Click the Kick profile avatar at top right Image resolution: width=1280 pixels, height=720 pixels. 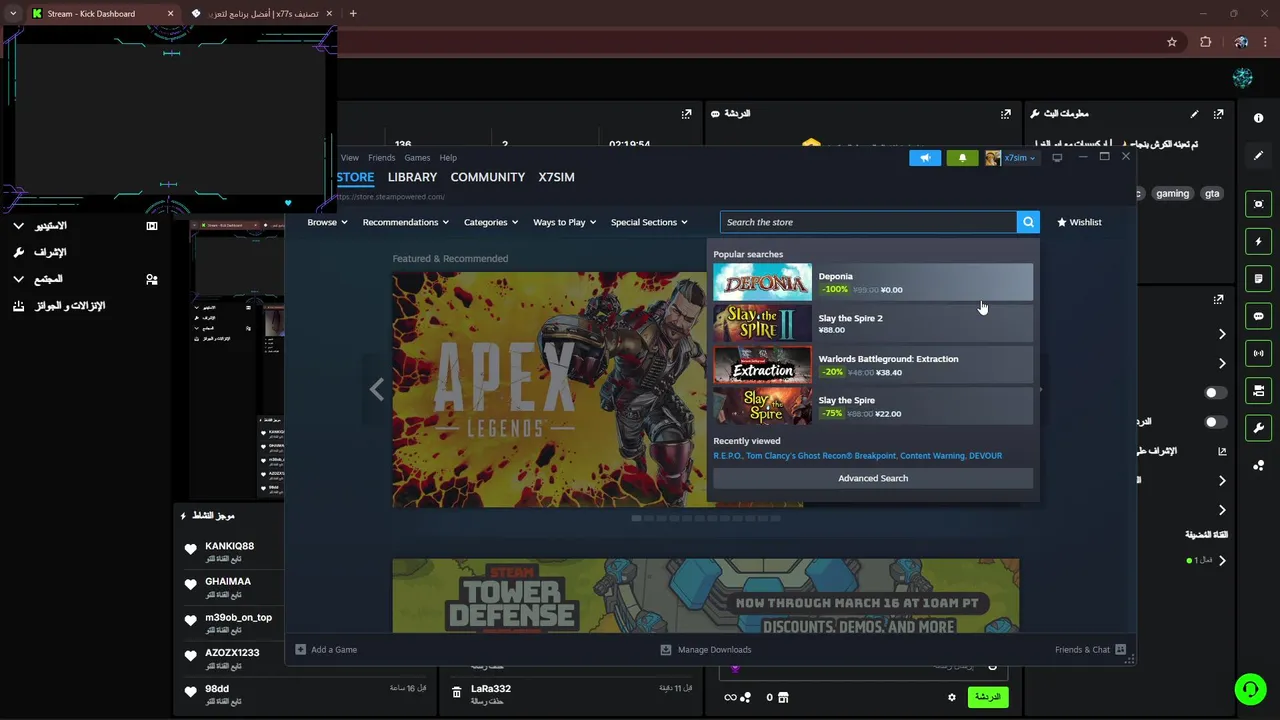click(x=1242, y=78)
